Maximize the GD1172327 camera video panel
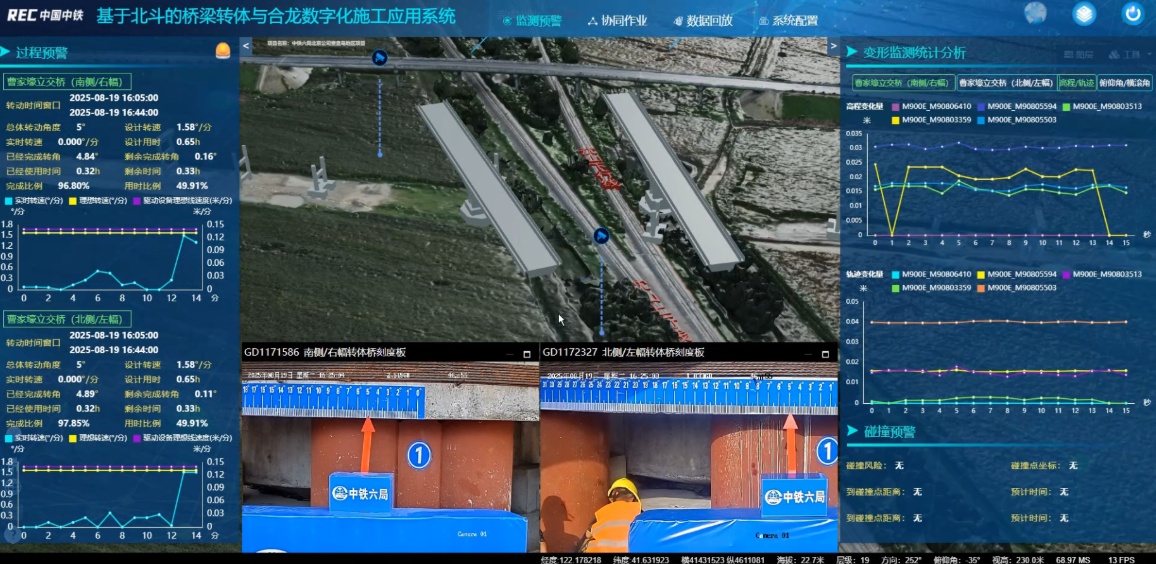Image resolution: width=1156 pixels, height=564 pixels. coord(825,354)
